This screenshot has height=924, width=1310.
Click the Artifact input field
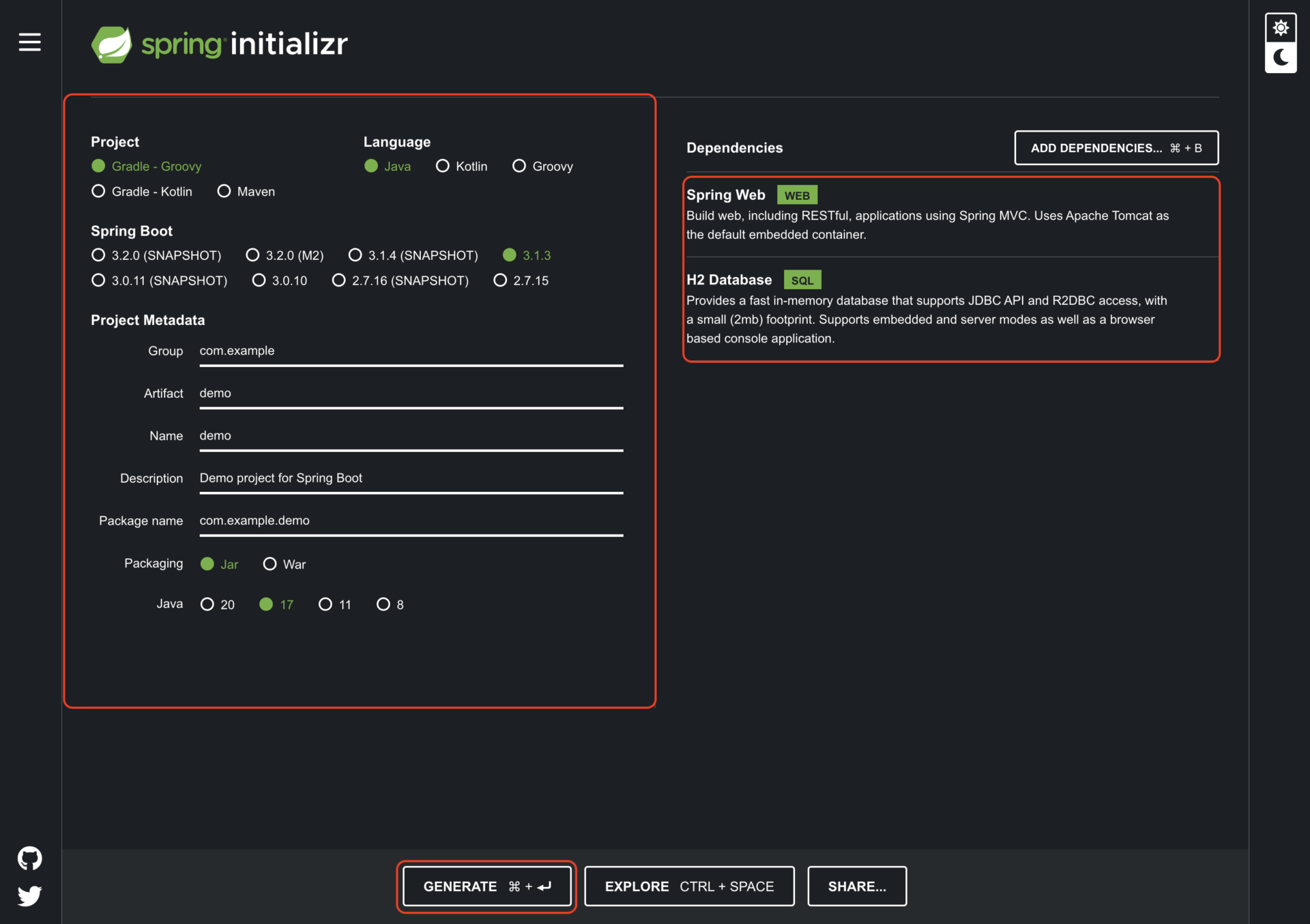[x=411, y=394]
